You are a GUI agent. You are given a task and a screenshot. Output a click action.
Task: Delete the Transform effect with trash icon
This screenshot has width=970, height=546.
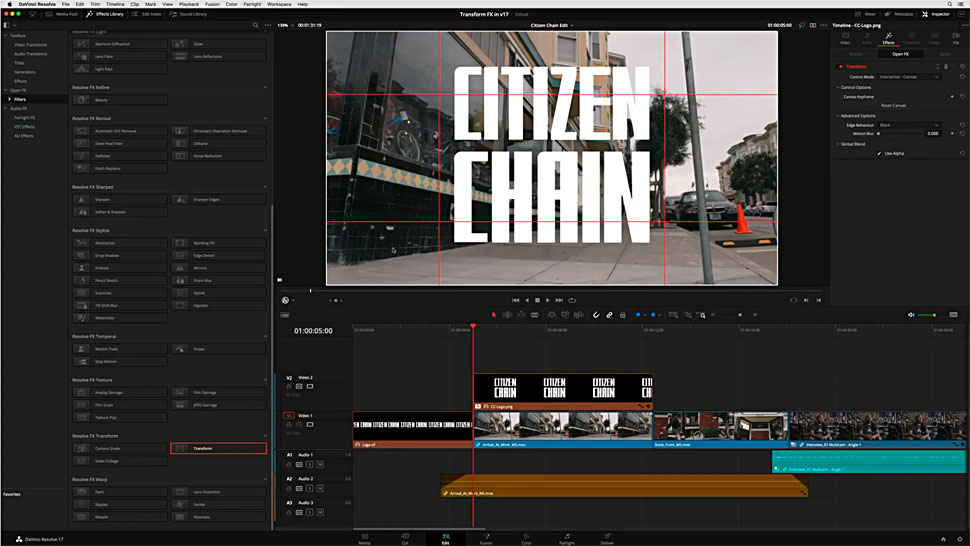click(x=946, y=67)
